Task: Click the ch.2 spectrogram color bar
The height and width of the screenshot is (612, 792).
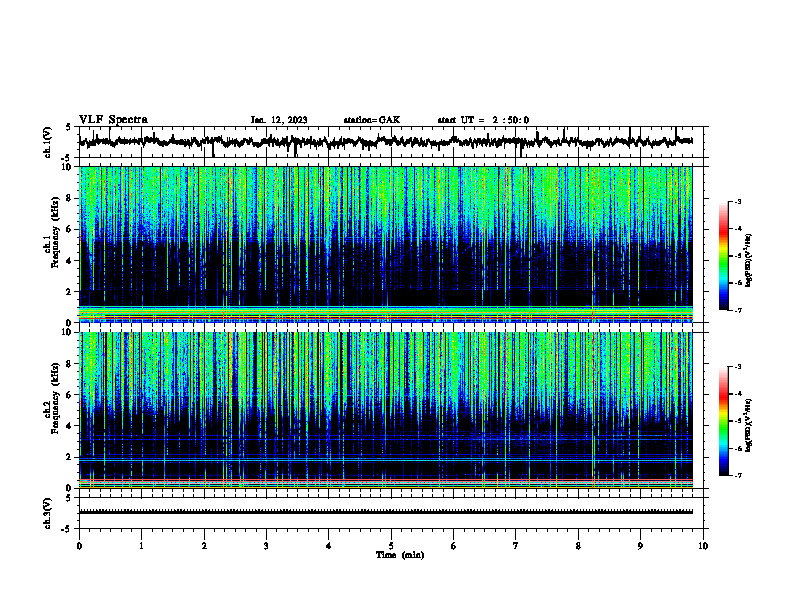Action: point(723,421)
